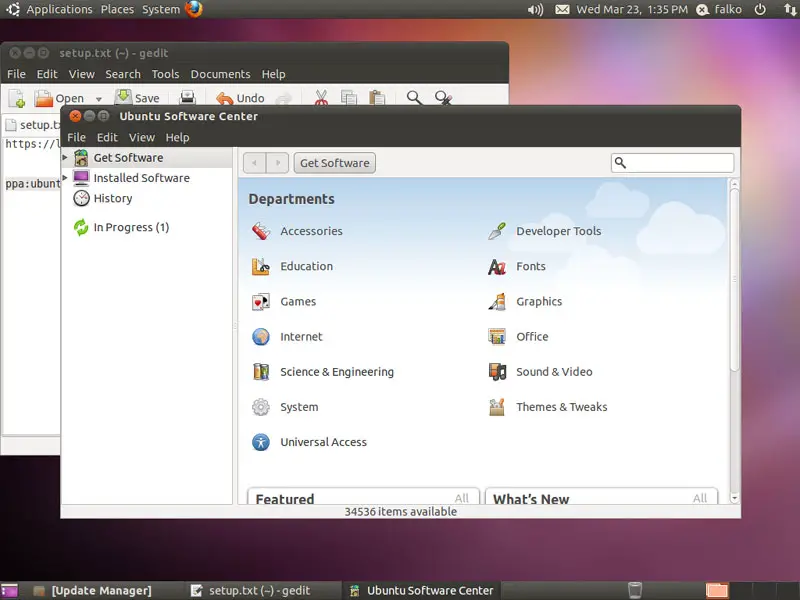Click the Software Center search field
The height and width of the screenshot is (600, 800).
[672, 163]
